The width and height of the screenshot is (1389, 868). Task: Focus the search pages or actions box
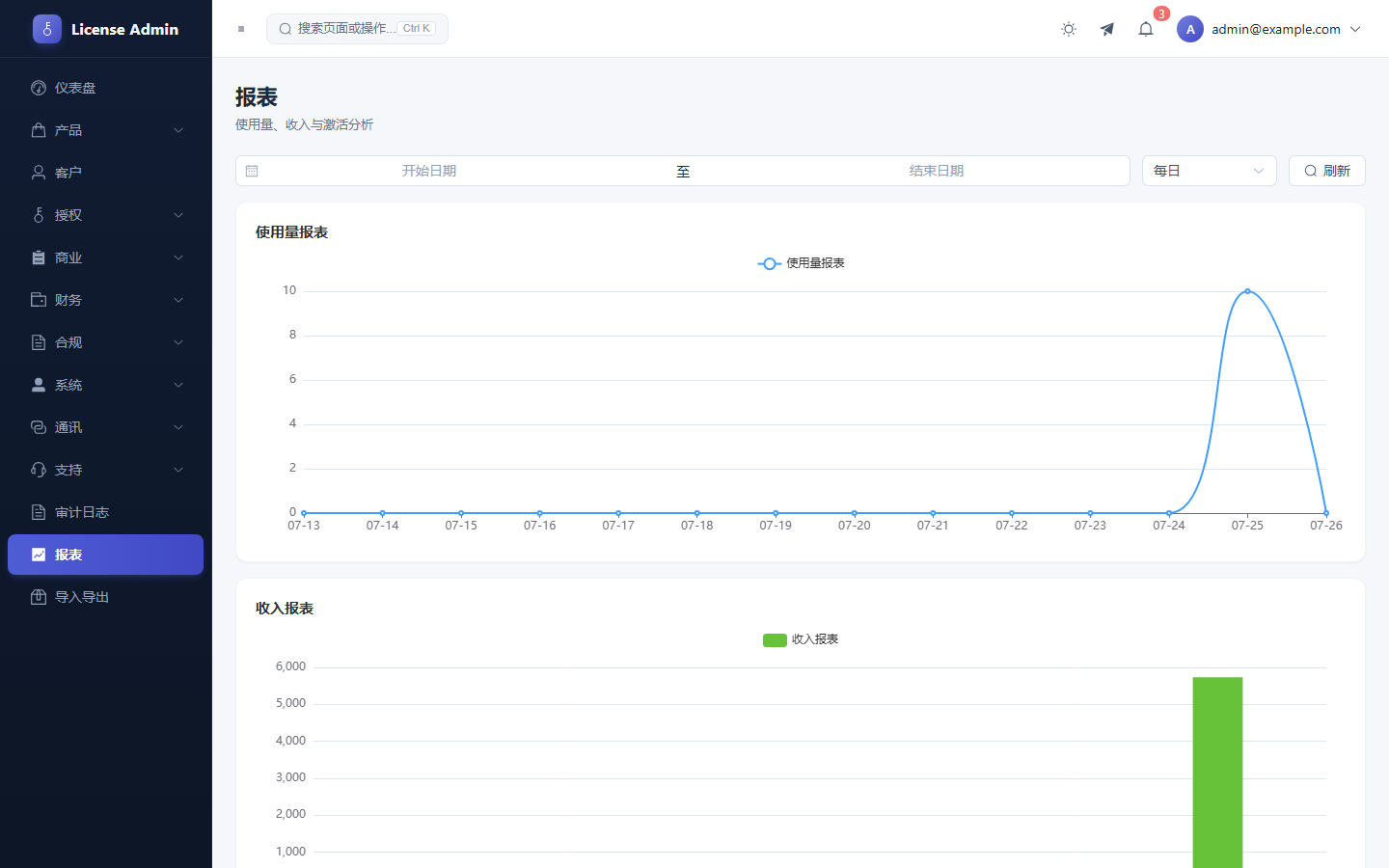pos(357,29)
